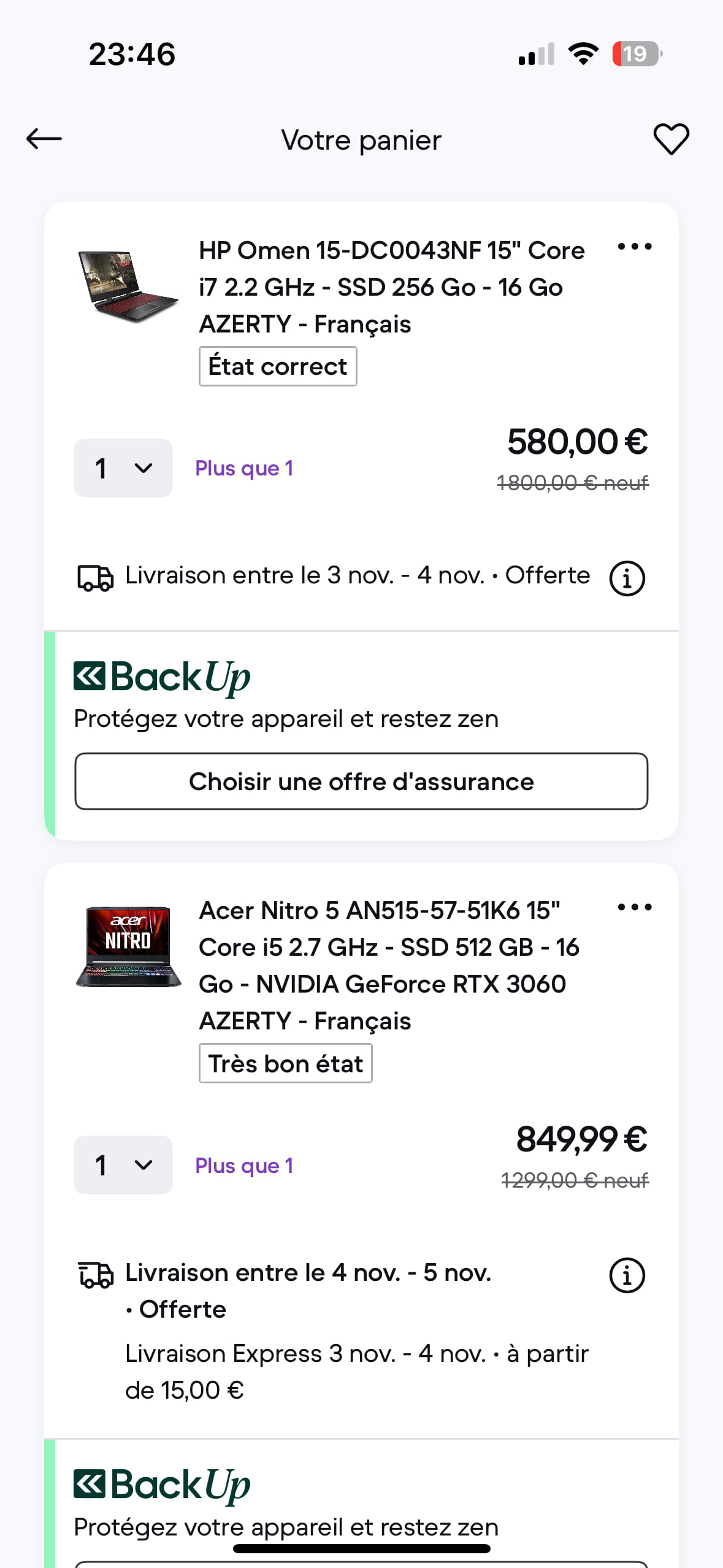Open favorites via the heart icon

tap(671, 139)
